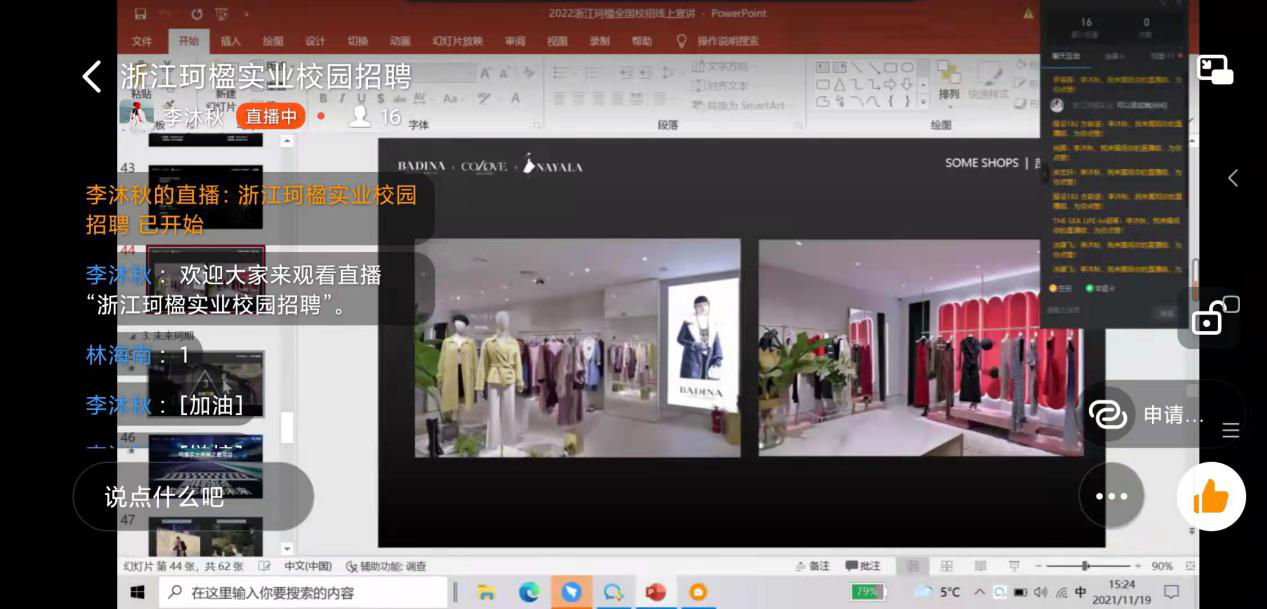The image size is (1267, 609).
Task: Toggle the screen rotation lock icon
Action: tap(1212, 318)
